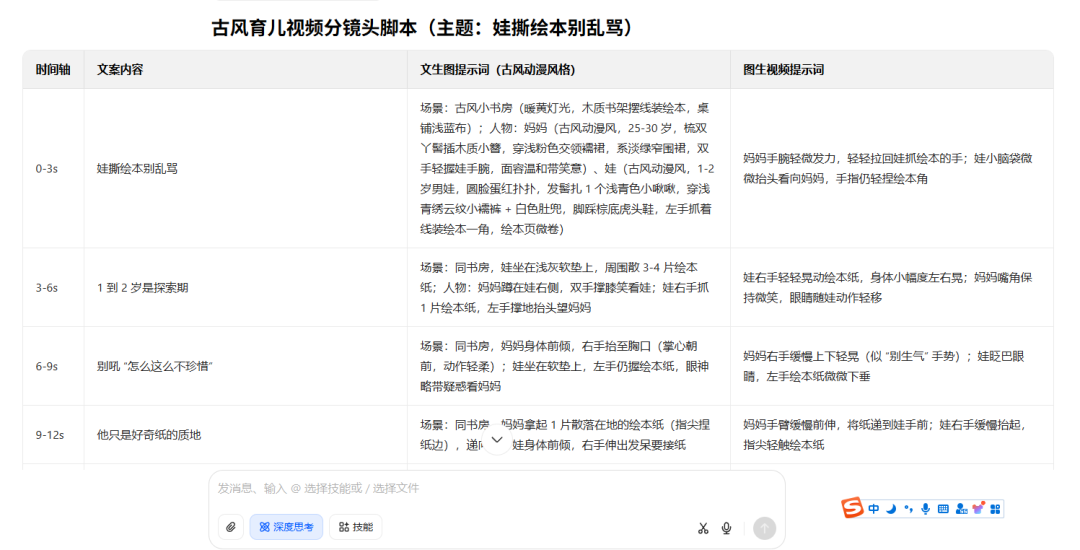Click the 古风小书房 scene prompt cell
The image size is (1080, 550).
tap(568, 169)
